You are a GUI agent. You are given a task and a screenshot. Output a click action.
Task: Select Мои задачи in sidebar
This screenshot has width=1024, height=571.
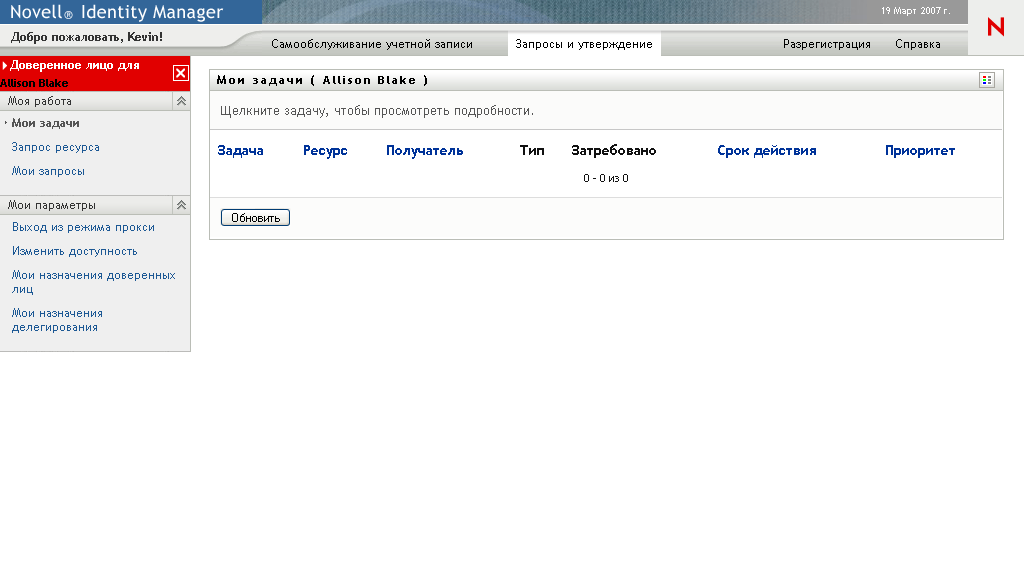[x=45, y=123]
